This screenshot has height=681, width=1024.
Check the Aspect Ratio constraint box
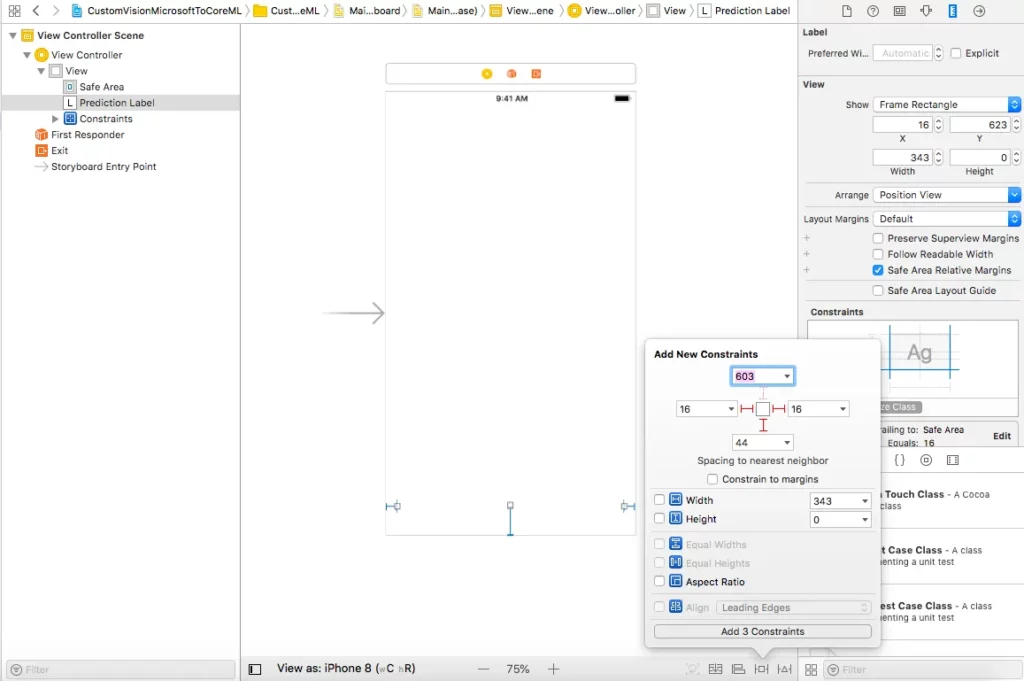pos(660,582)
